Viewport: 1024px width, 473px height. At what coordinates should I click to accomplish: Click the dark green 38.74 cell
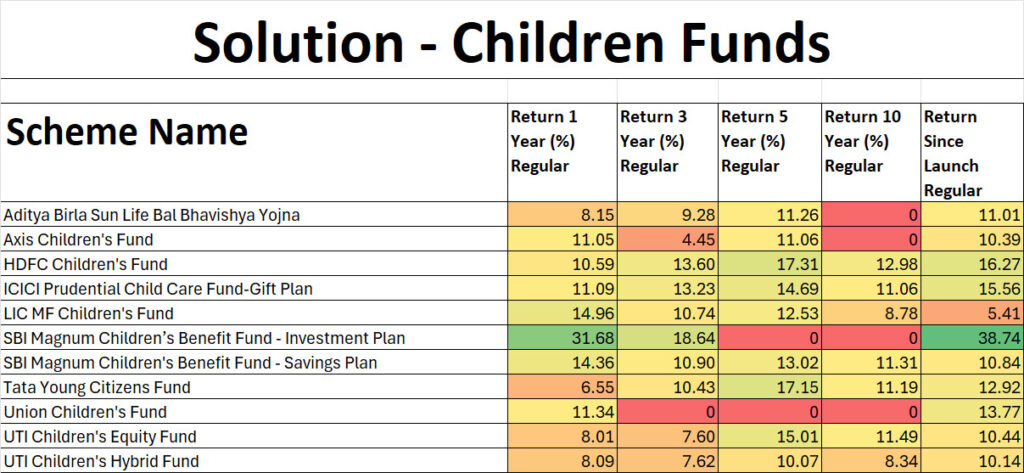[x=972, y=338]
